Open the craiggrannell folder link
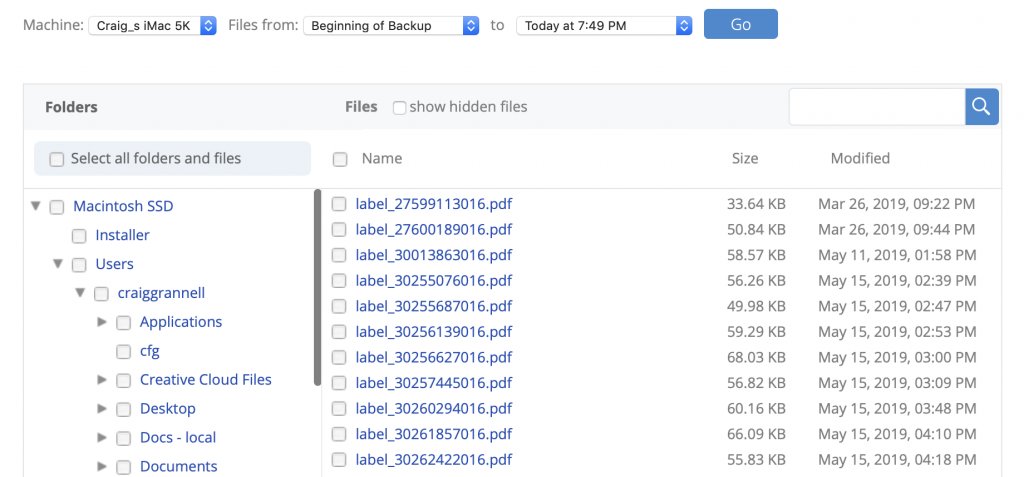 click(161, 293)
